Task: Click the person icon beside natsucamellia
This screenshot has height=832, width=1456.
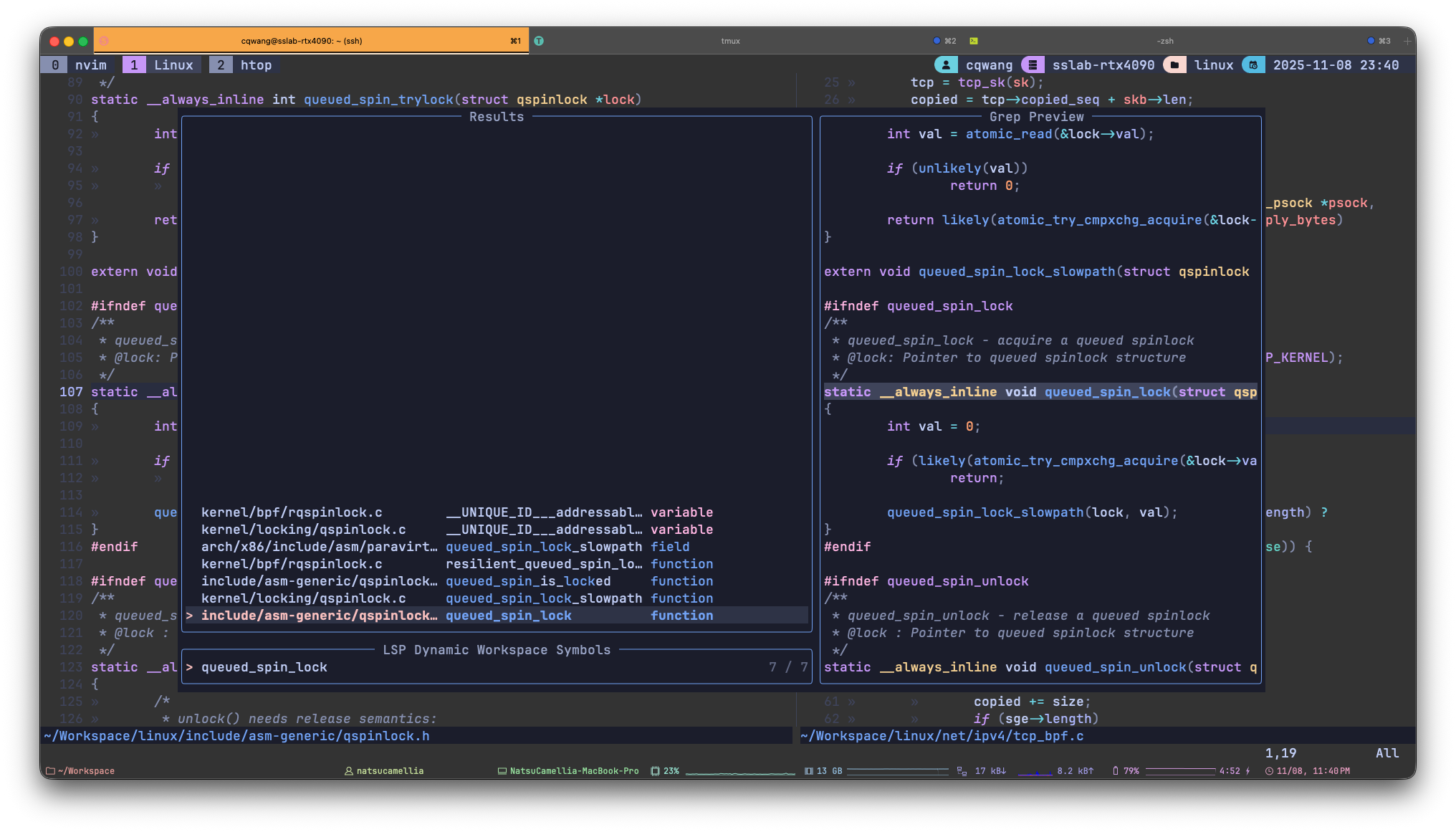Action: tap(347, 771)
